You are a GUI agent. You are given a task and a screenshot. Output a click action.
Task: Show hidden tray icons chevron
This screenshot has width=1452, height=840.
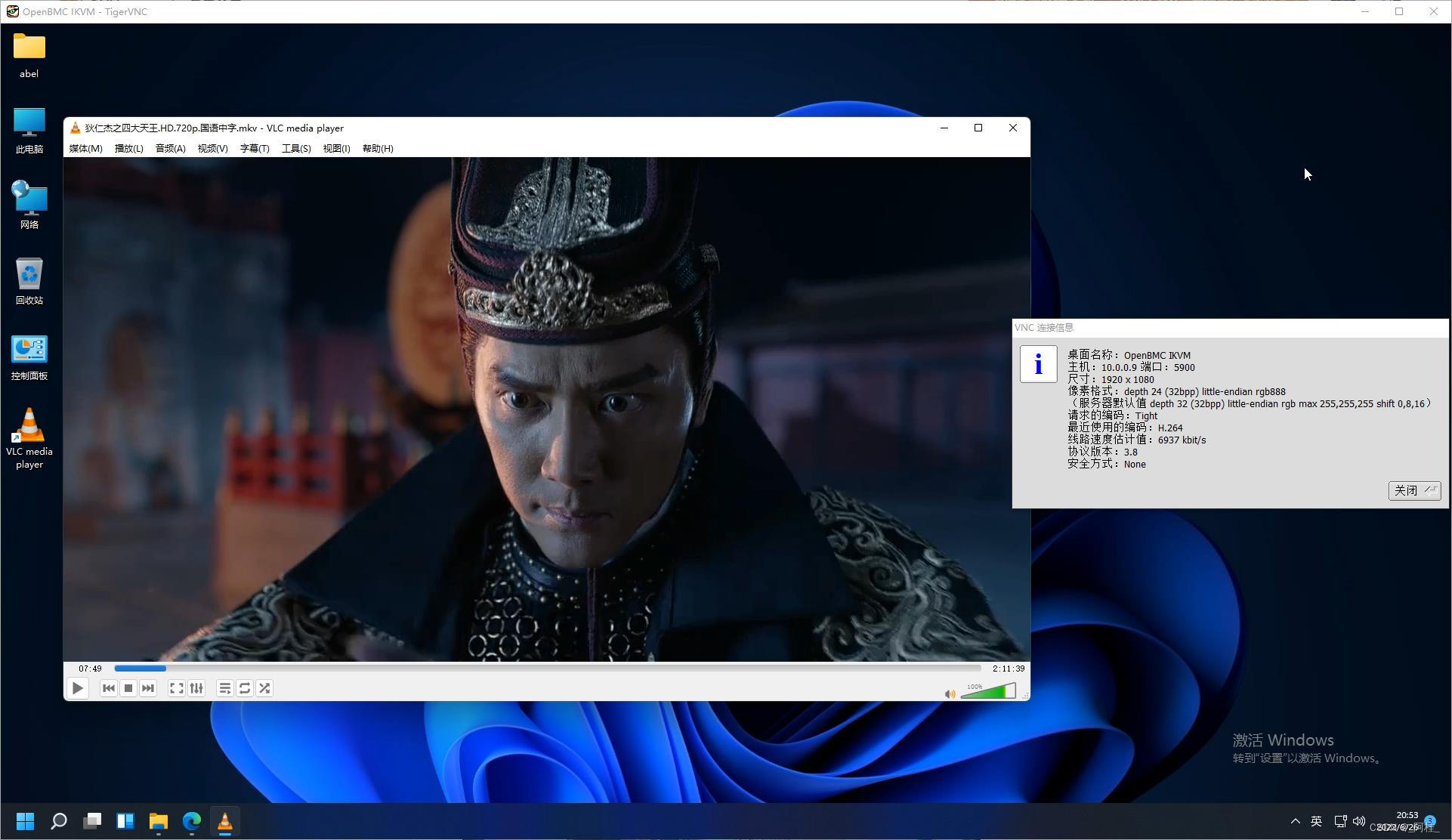(x=1295, y=821)
